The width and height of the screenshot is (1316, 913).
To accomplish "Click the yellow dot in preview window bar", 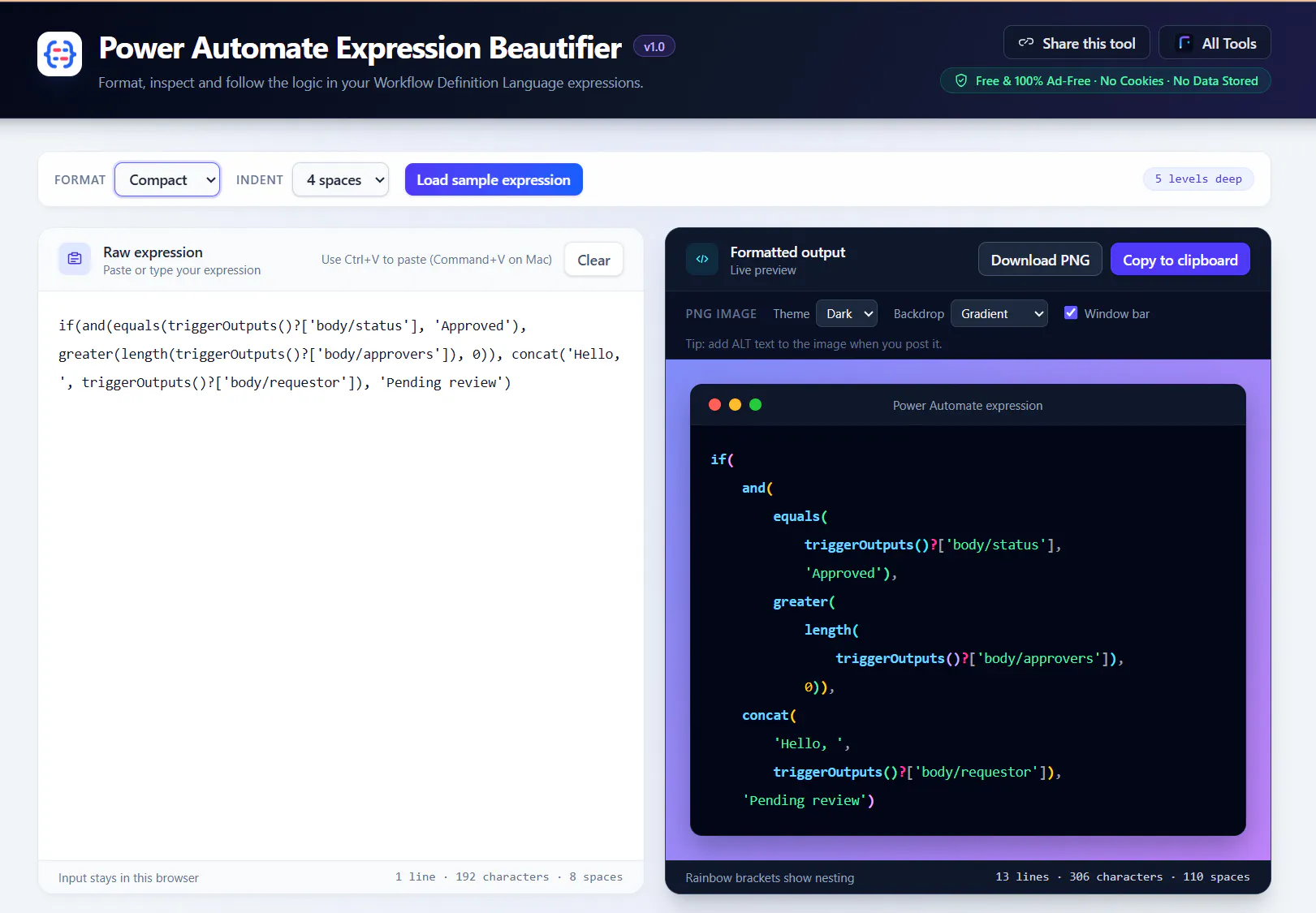I will pyautogui.click(x=735, y=405).
